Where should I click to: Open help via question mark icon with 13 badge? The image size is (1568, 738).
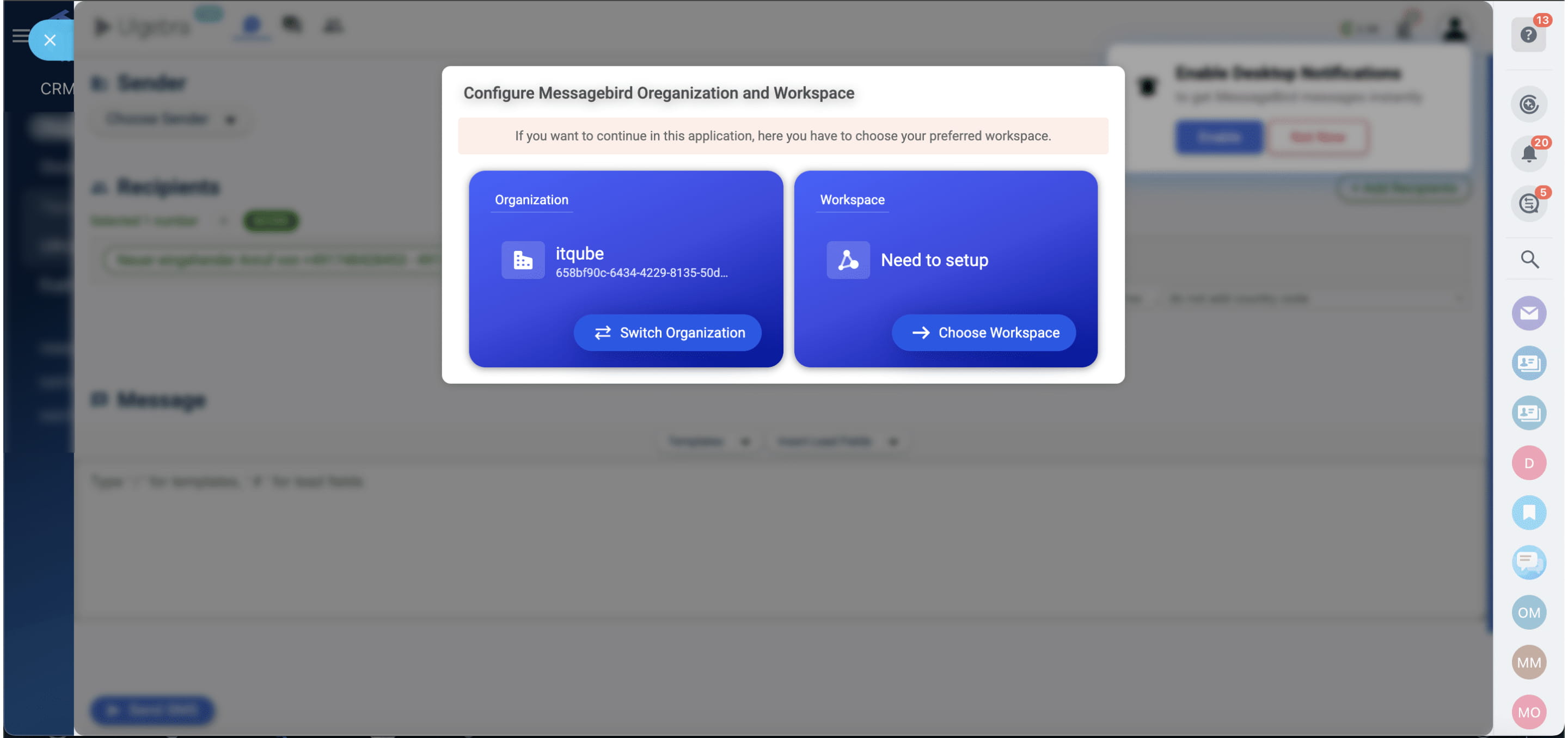(1528, 35)
